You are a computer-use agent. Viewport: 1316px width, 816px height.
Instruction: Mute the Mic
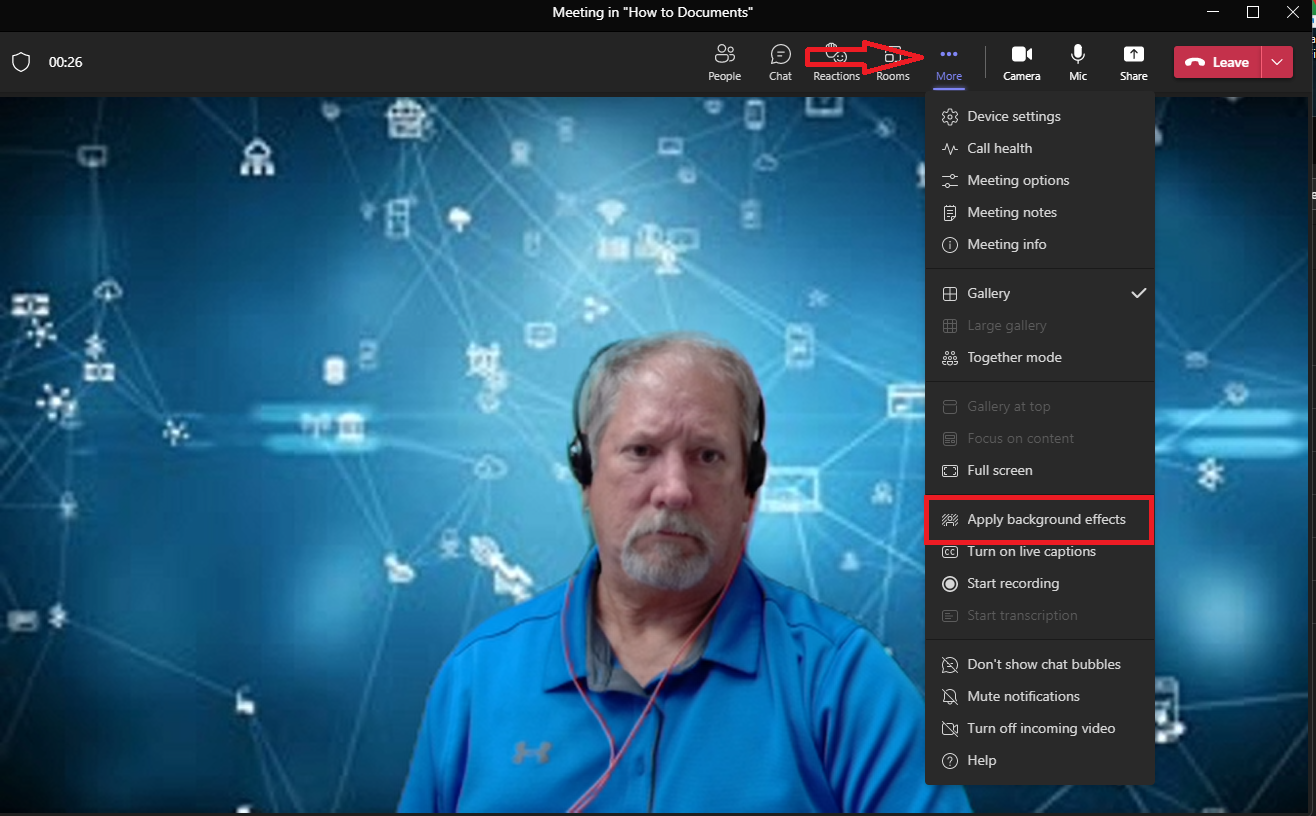(x=1078, y=62)
